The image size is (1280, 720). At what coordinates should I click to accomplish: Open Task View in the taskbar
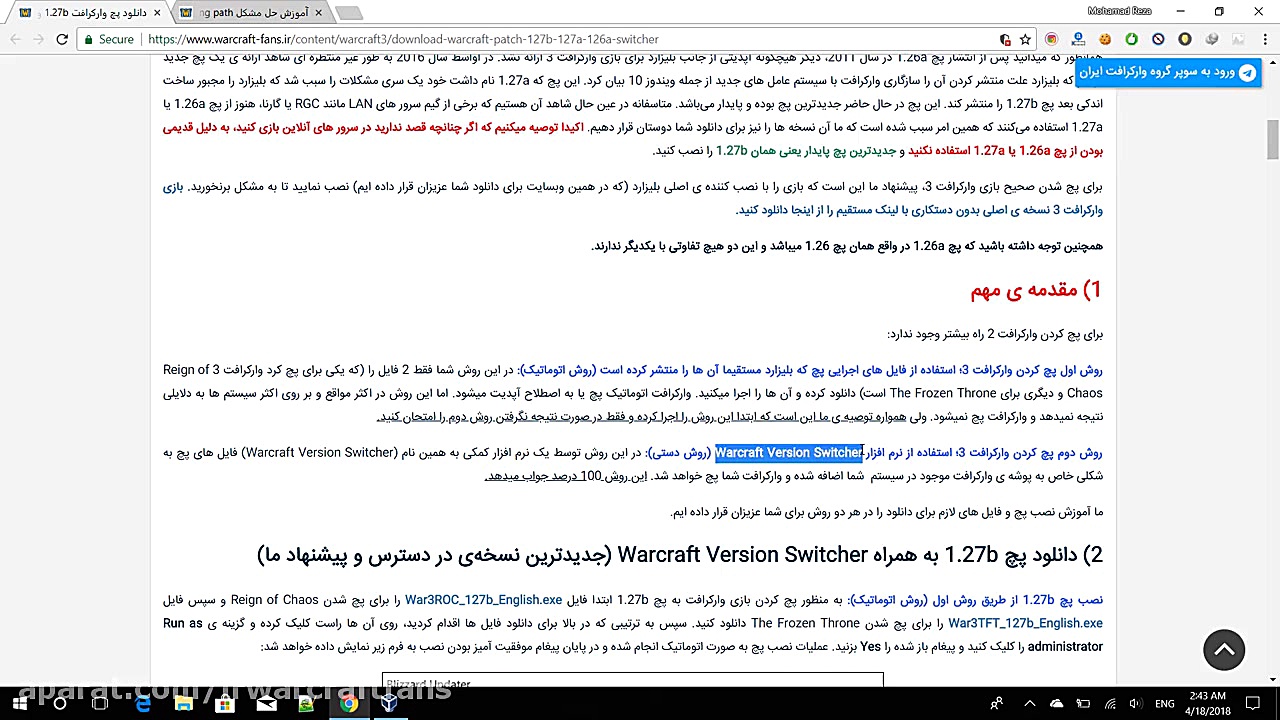100,703
